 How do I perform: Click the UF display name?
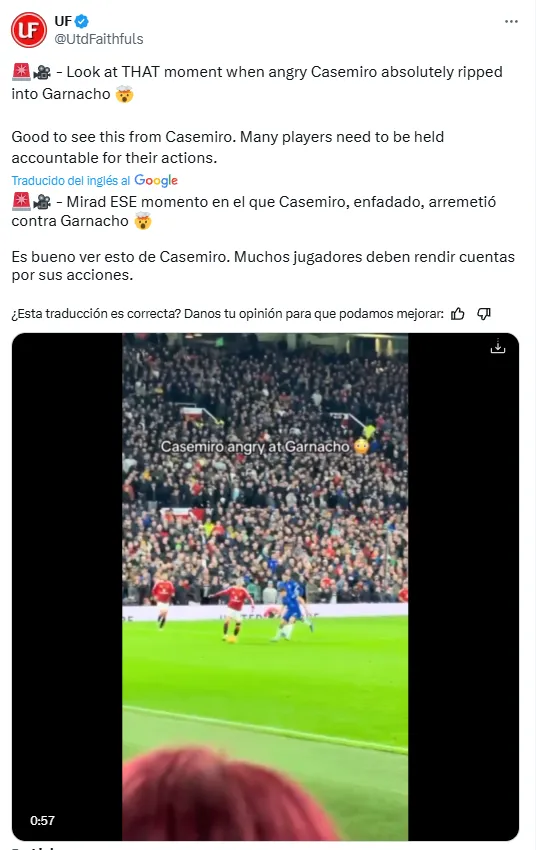click(x=63, y=21)
